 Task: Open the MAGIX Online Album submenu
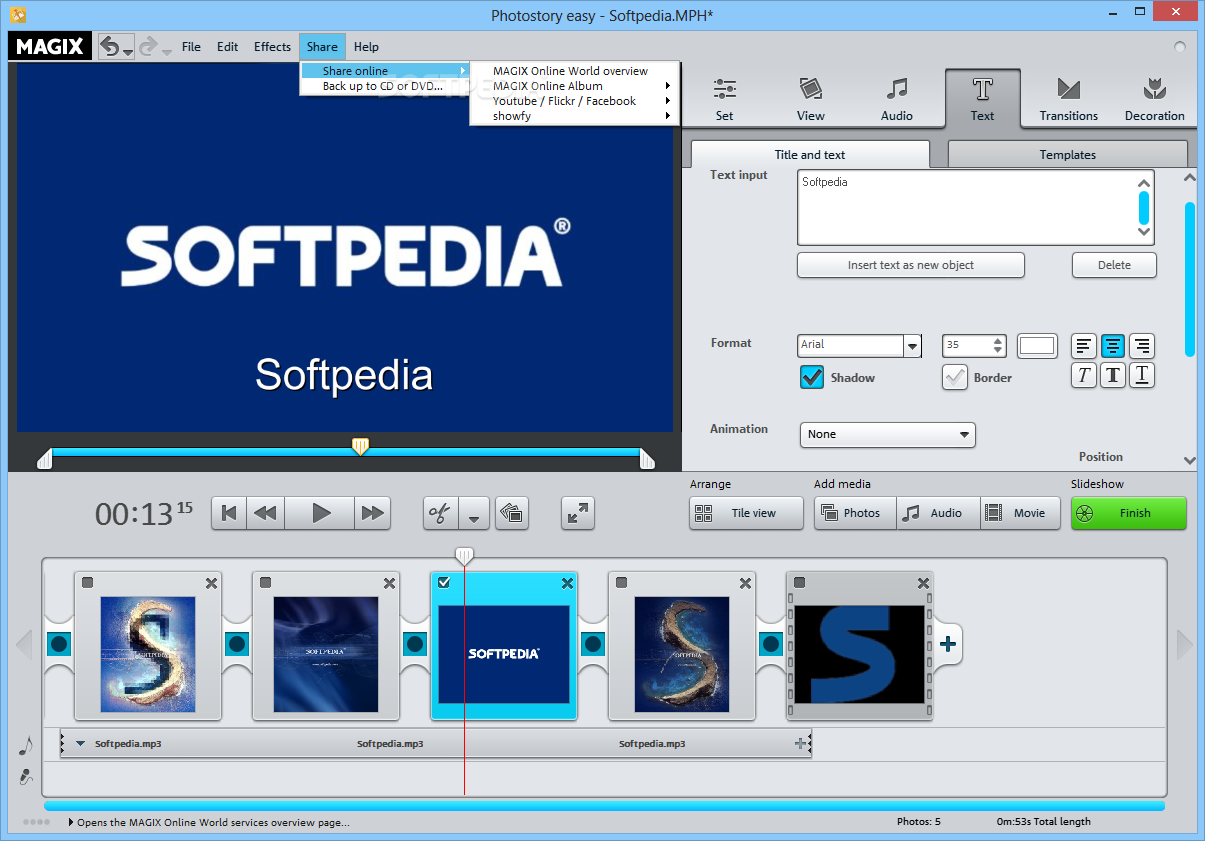(575, 86)
